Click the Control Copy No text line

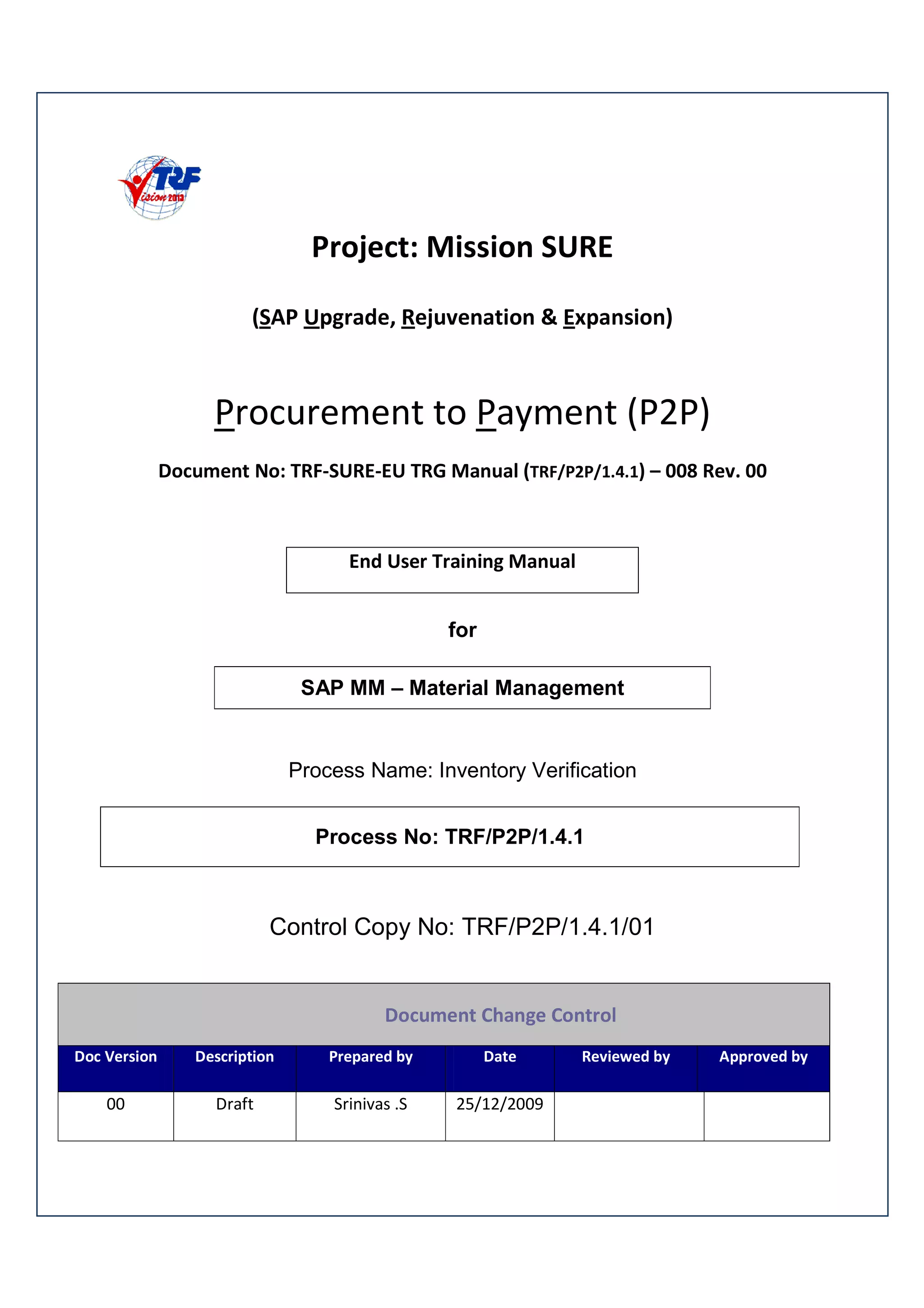[462, 927]
